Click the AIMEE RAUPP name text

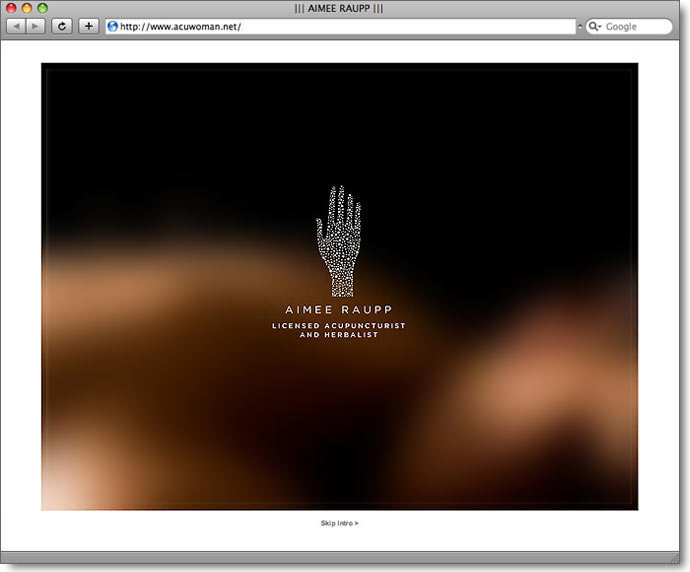(338, 310)
